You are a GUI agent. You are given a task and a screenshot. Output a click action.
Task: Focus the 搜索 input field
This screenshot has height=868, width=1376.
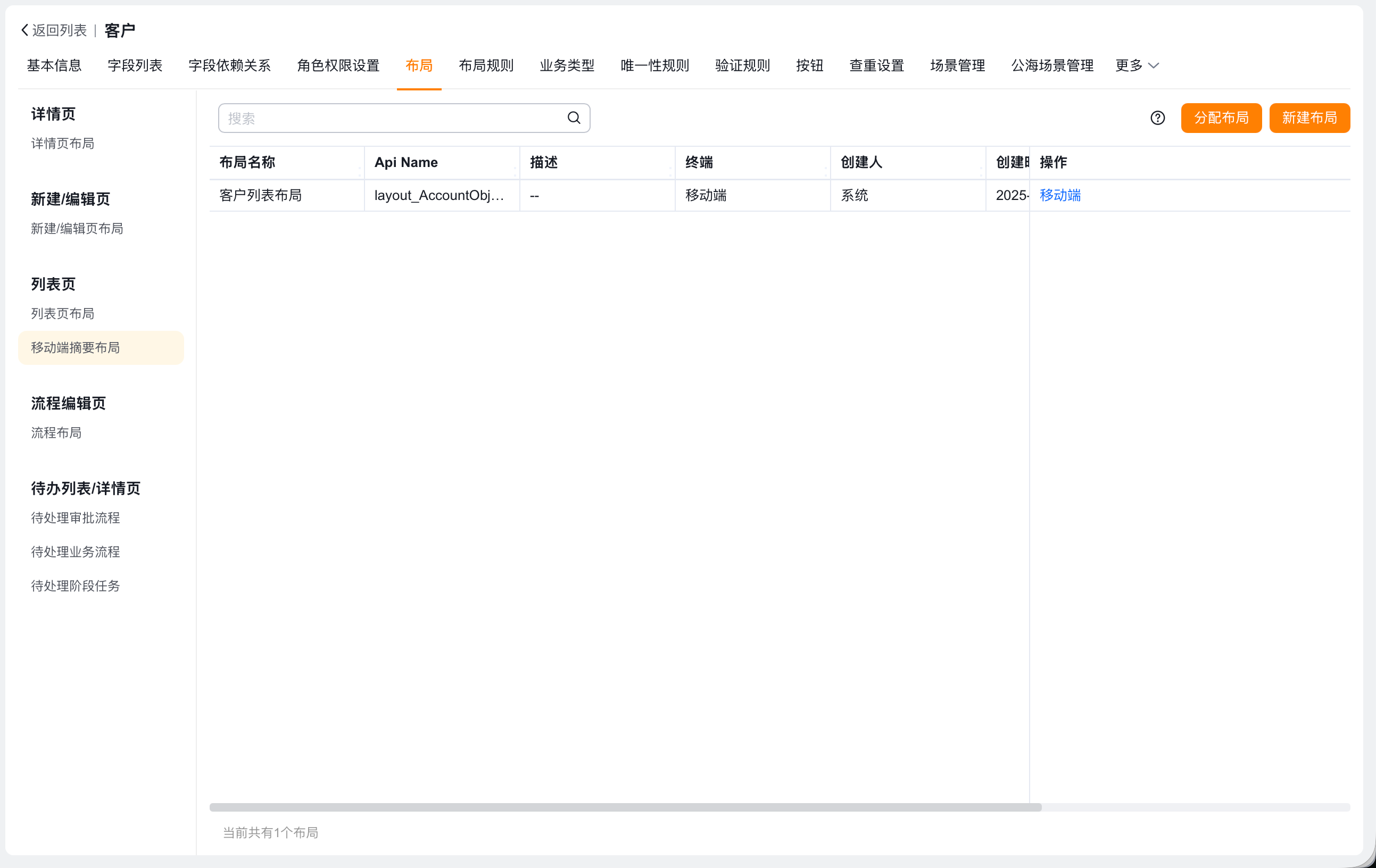tap(404, 118)
